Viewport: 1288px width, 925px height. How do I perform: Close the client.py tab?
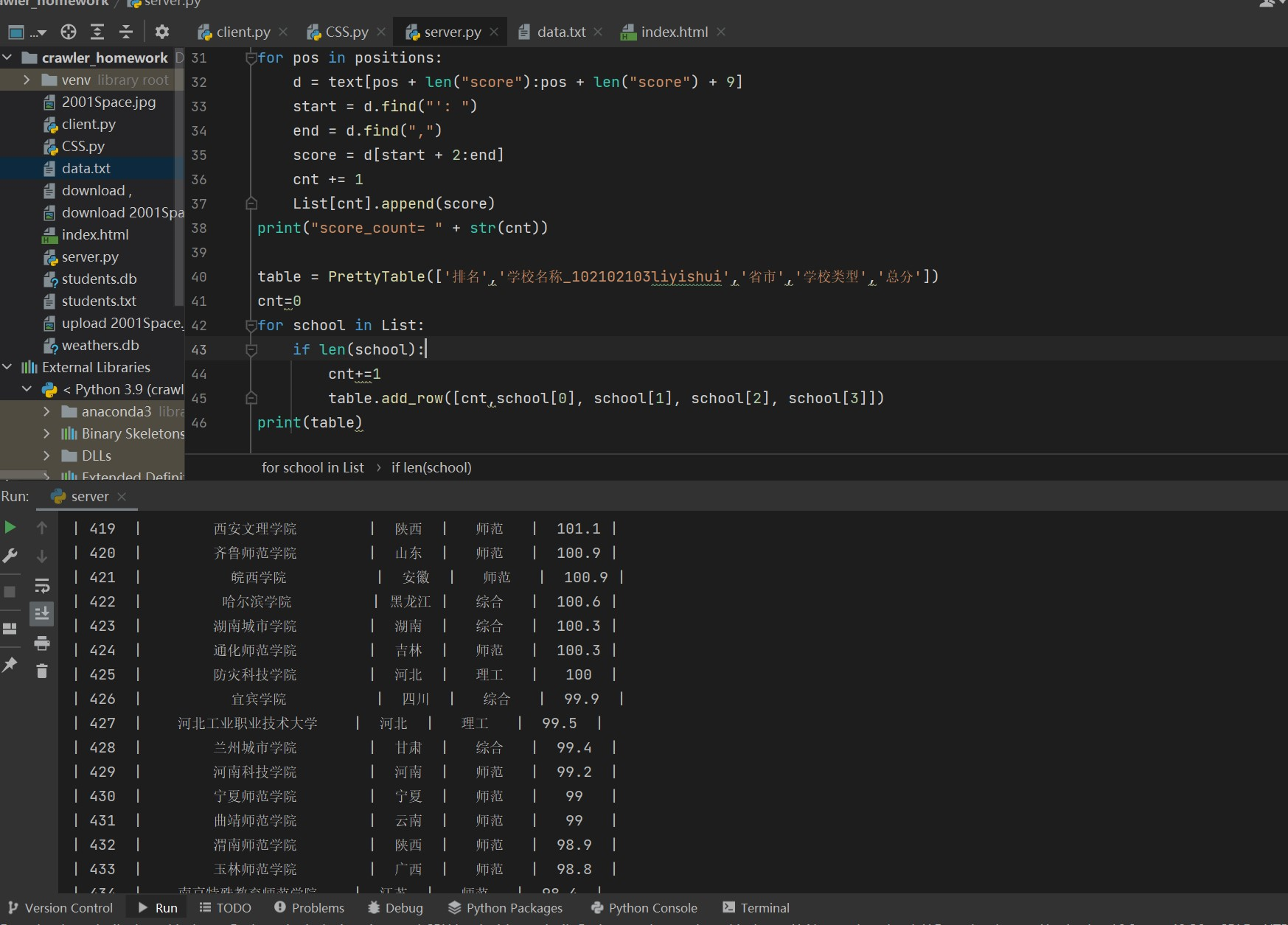coord(283,32)
